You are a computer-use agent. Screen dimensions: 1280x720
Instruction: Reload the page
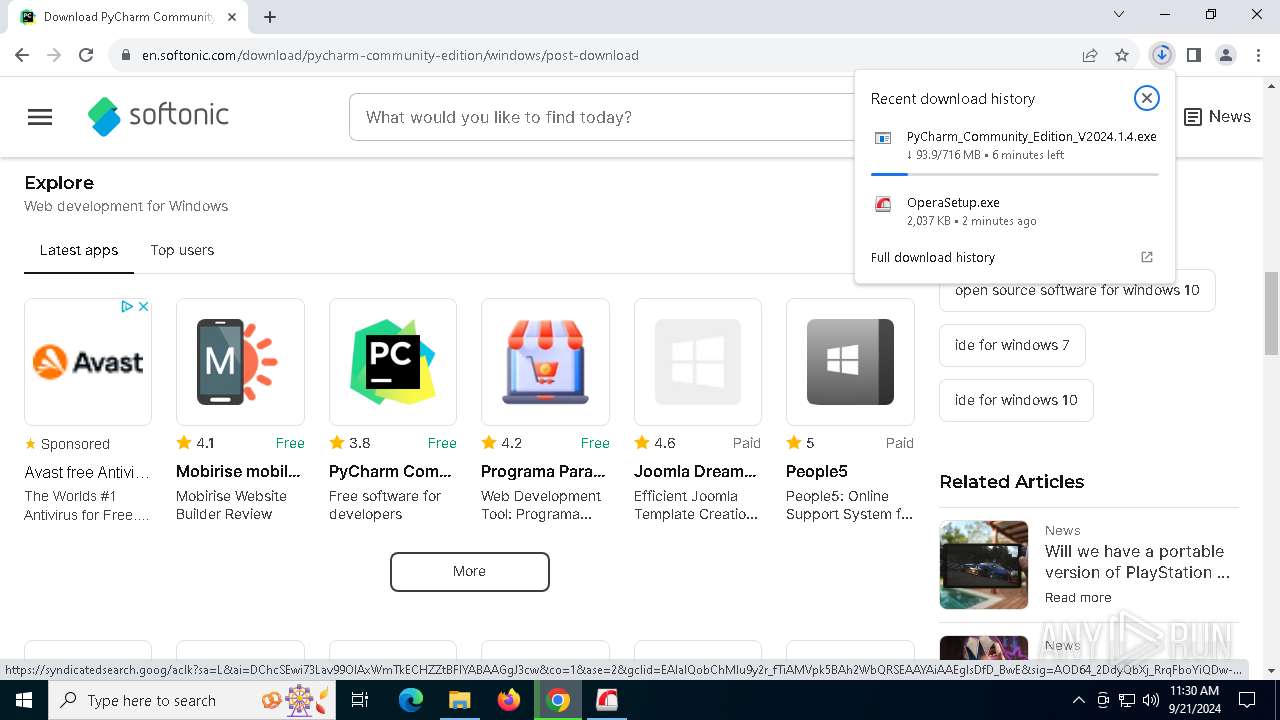86,55
